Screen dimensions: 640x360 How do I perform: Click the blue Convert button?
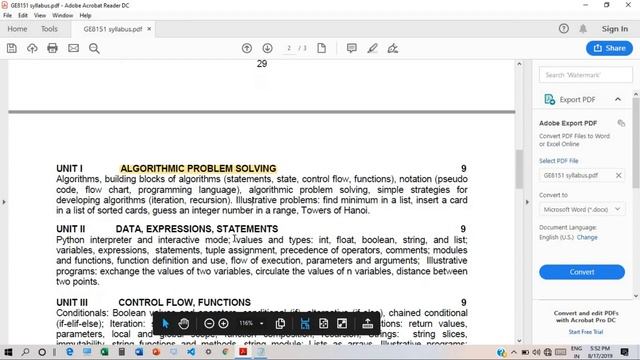pyautogui.click(x=582, y=272)
